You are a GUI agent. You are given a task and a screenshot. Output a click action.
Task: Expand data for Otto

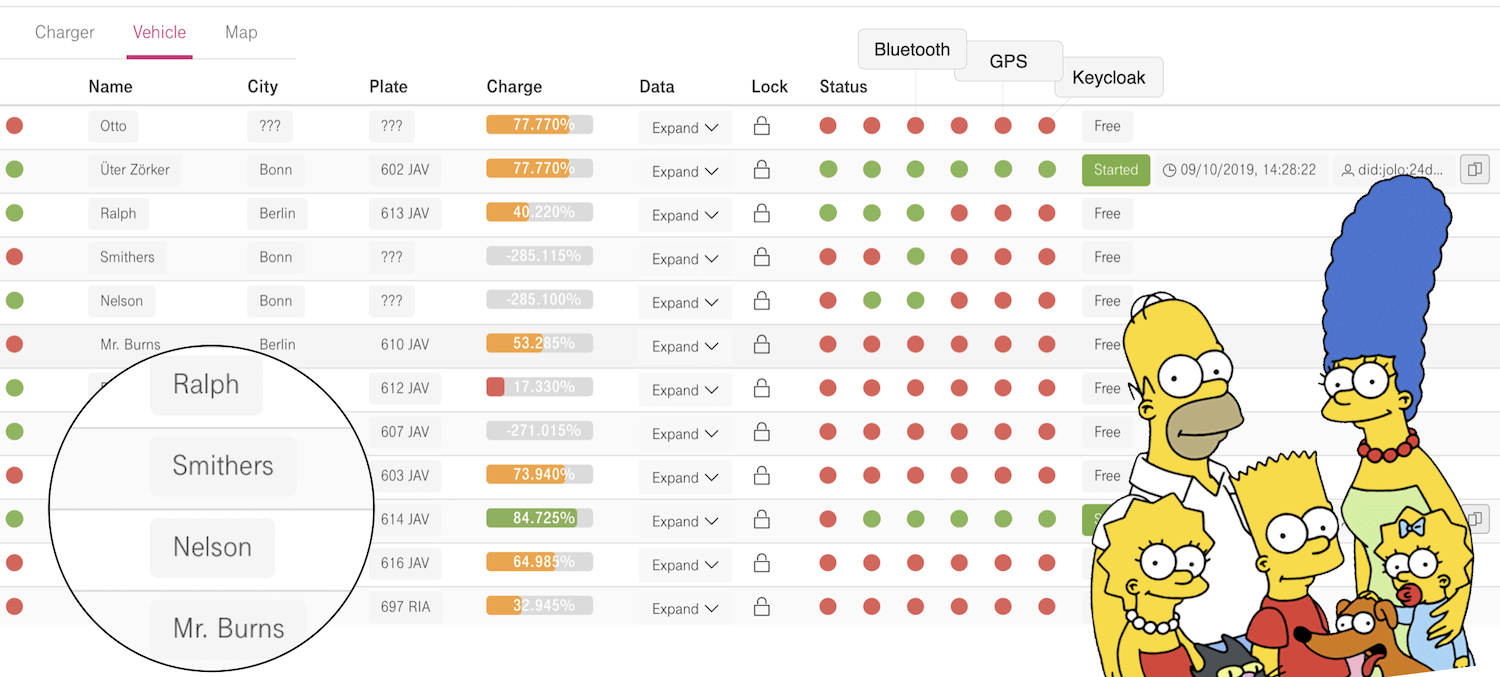tap(685, 128)
